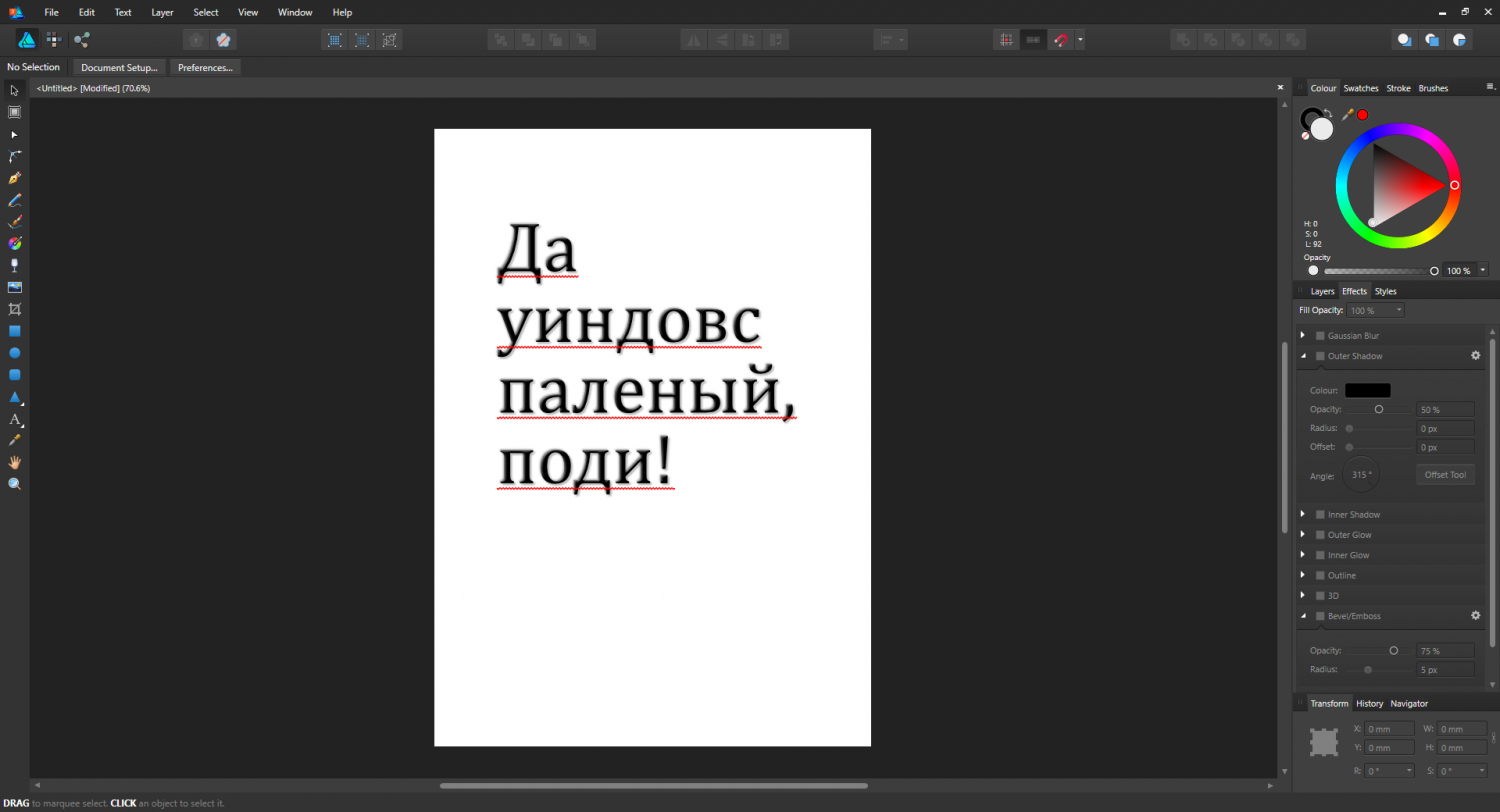
Task: Click the eyedropper in the Colour panel
Action: click(x=1347, y=115)
